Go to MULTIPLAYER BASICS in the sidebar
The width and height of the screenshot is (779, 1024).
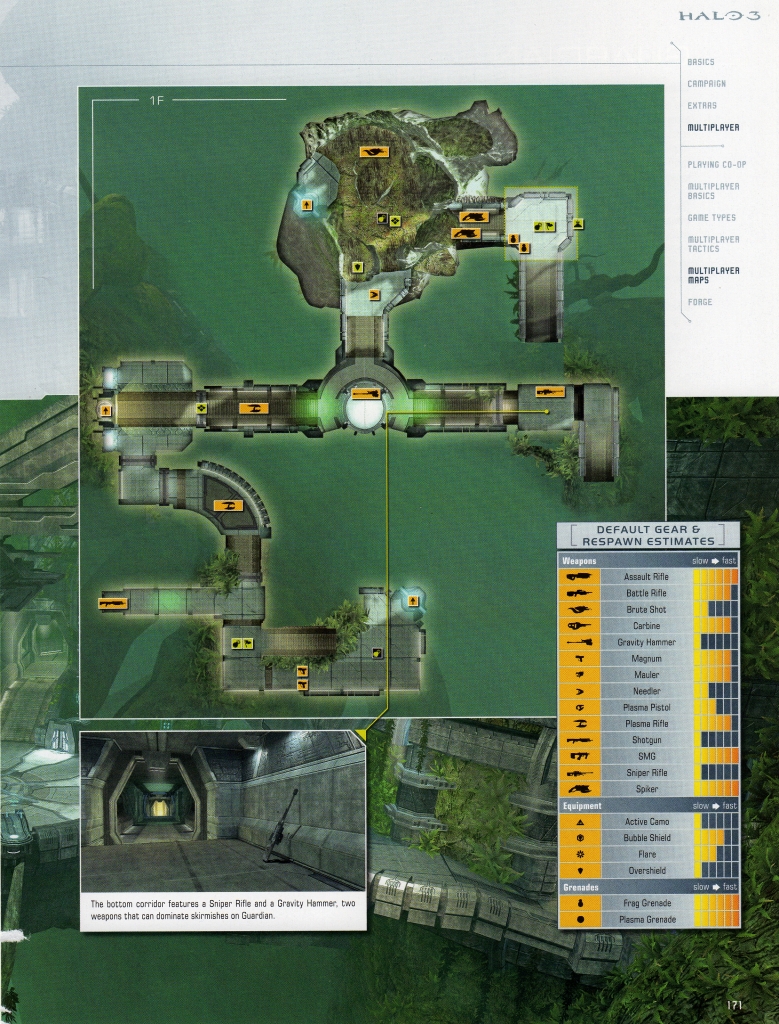(713, 191)
